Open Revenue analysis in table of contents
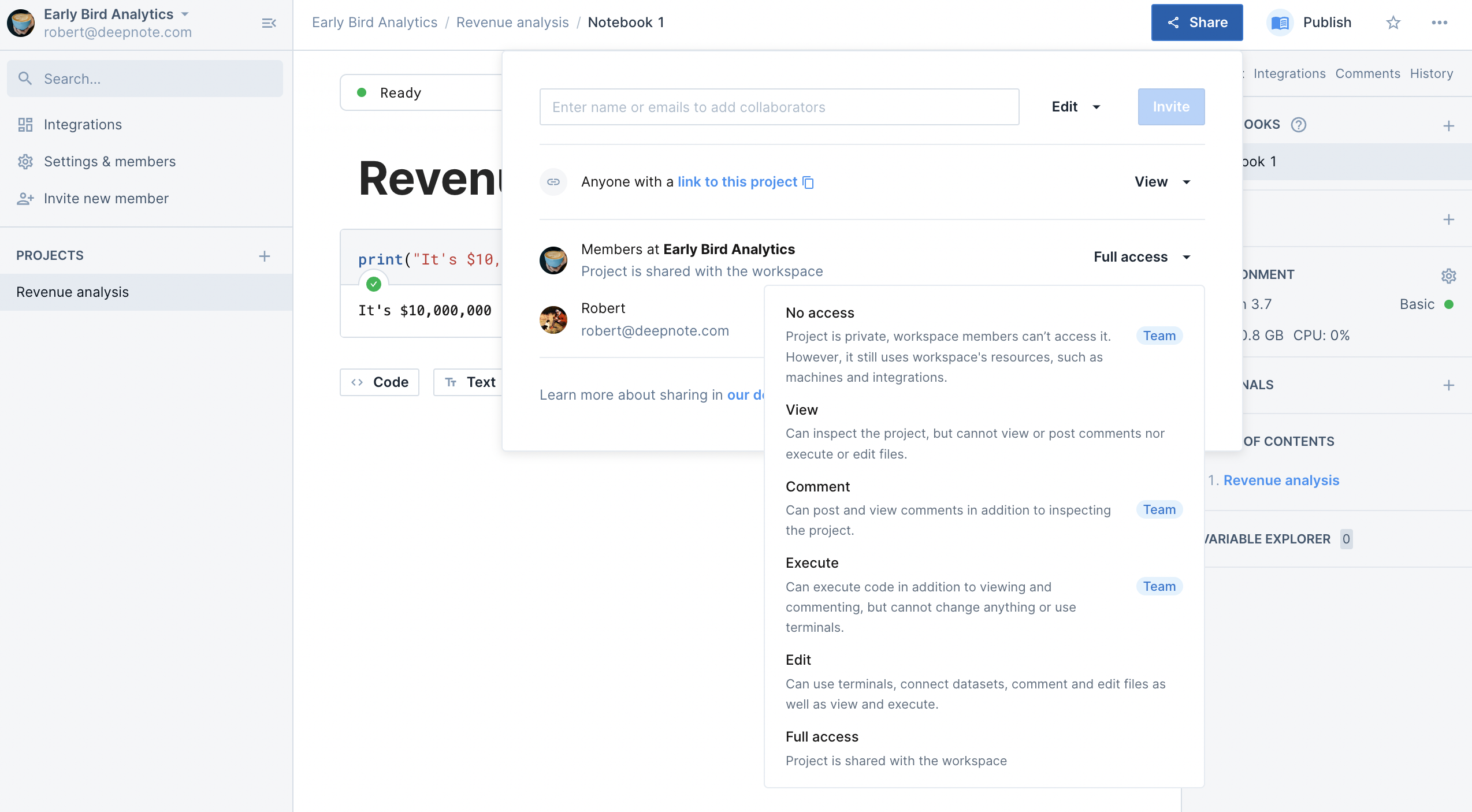The height and width of the screenshot is (812, 1472). (x=1281, y=481)
